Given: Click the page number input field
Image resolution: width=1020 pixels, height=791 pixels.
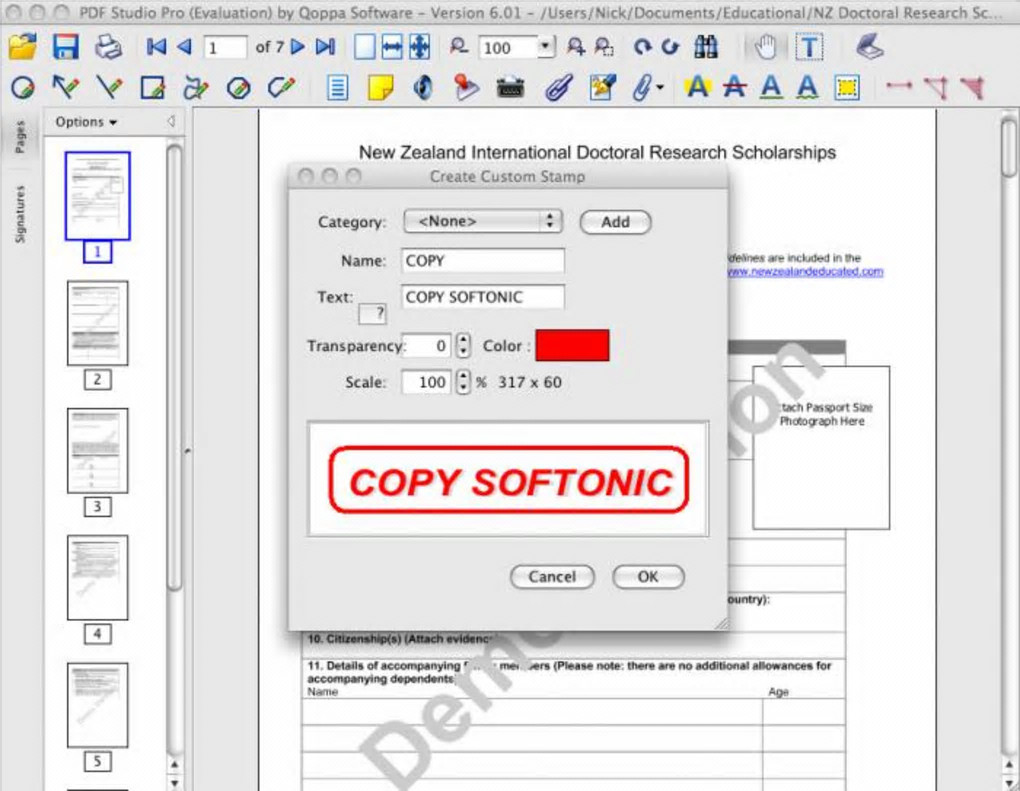Looking at the screenshot, I should [225, 47].
